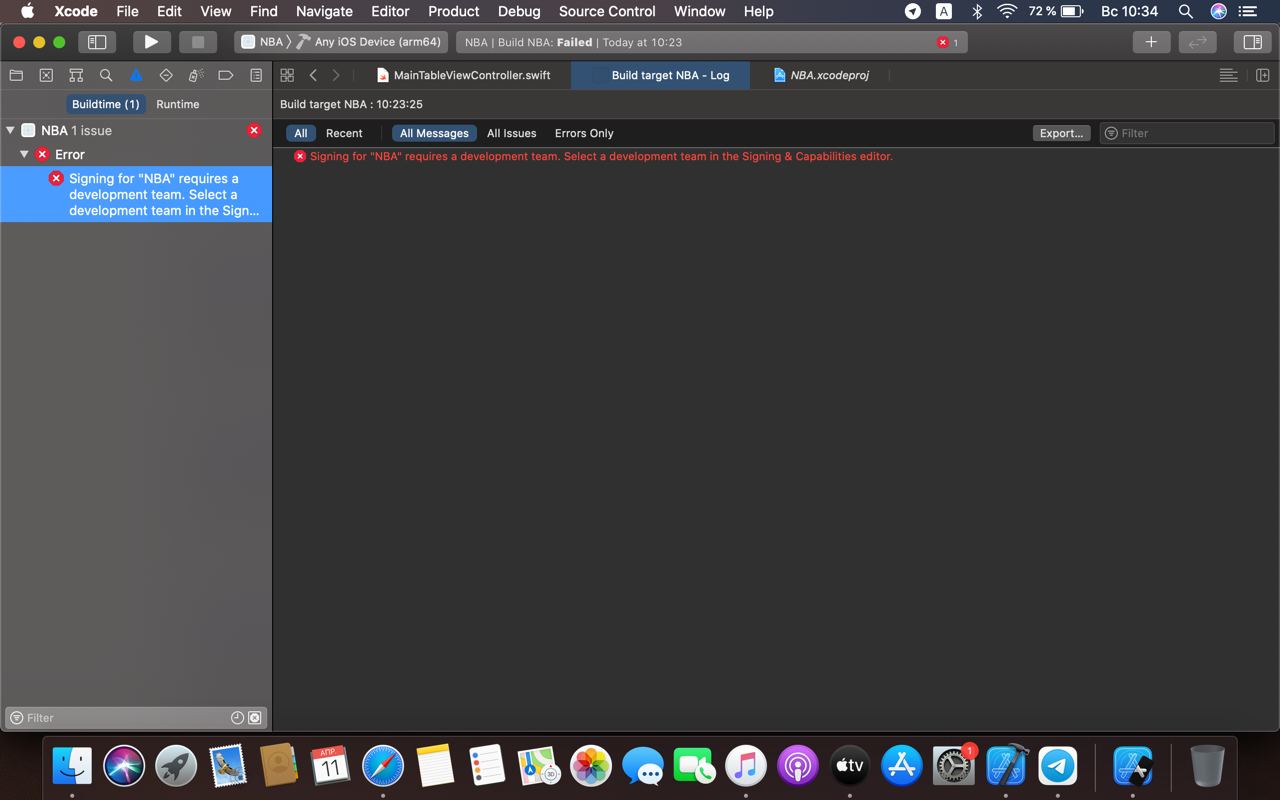Show All Messages in log
This screenshot has height=800, width=1280.
434,133
